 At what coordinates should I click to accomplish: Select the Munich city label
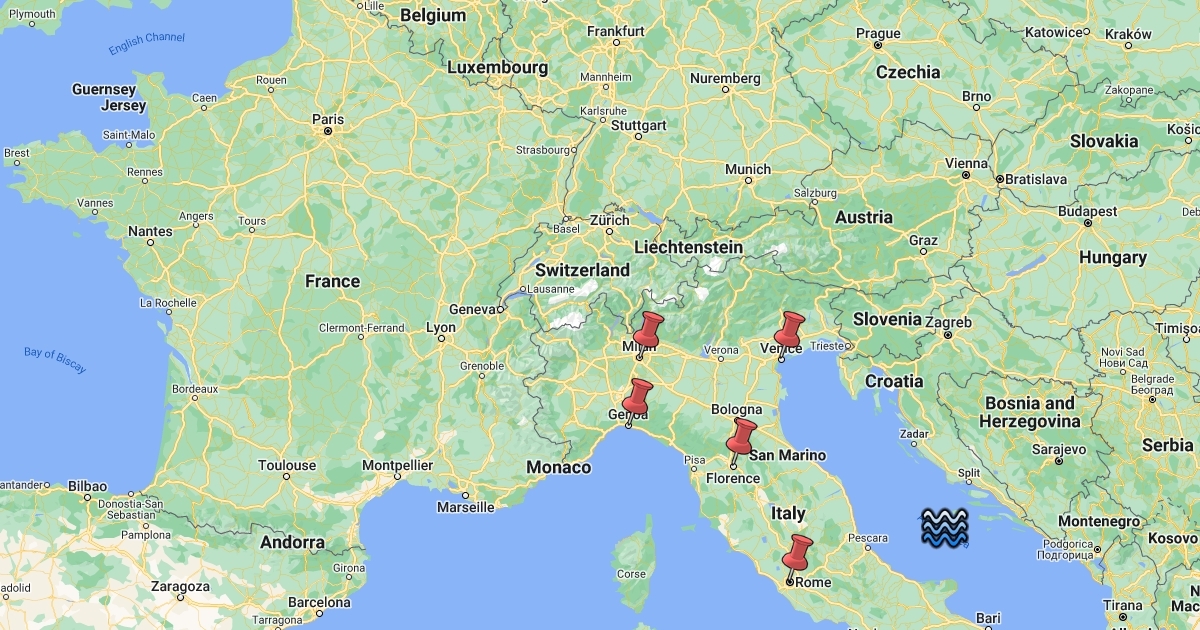point(748,169)
